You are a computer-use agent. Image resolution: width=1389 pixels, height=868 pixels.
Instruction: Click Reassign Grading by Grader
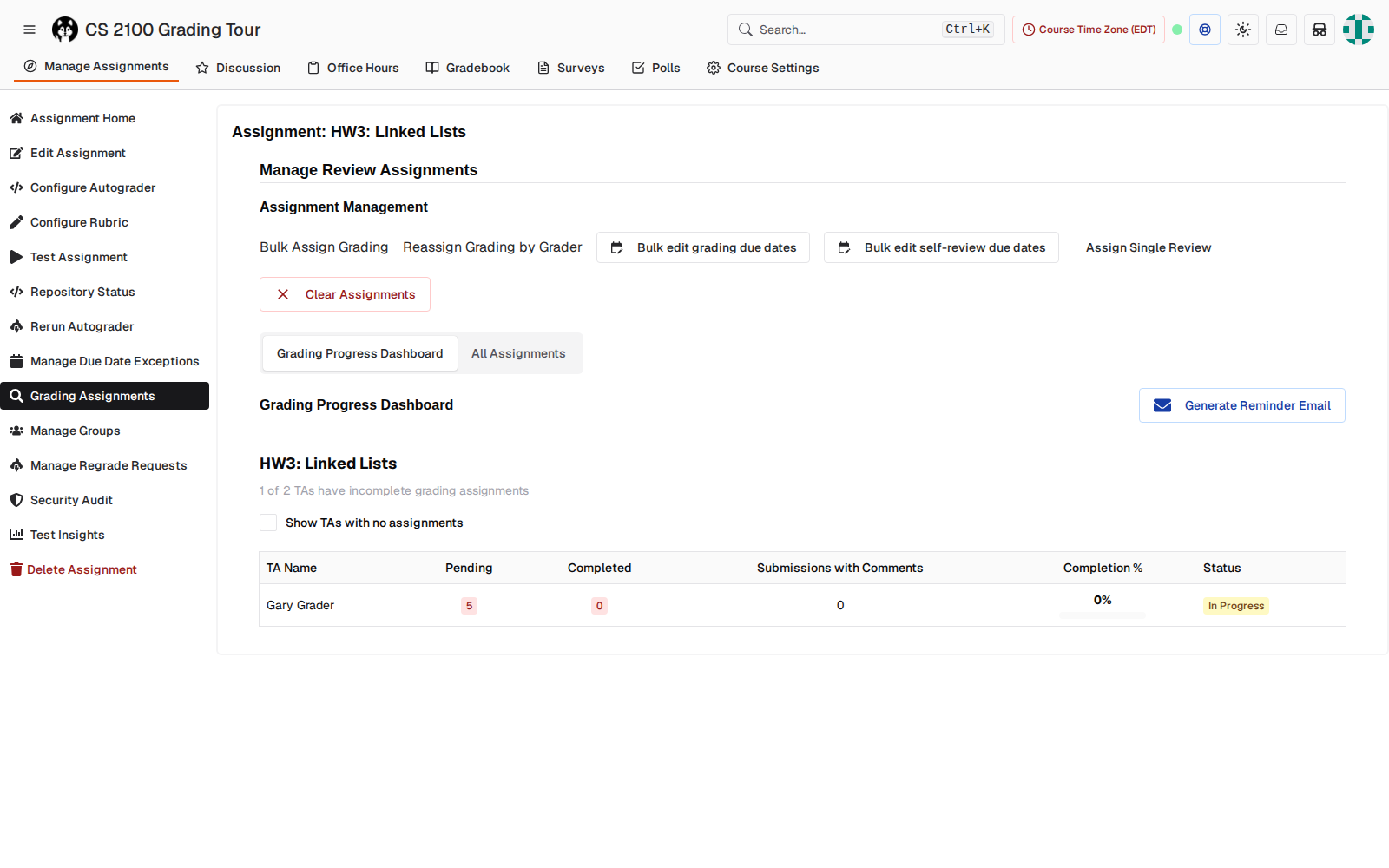pyautogui.click(x=492, y=247)
